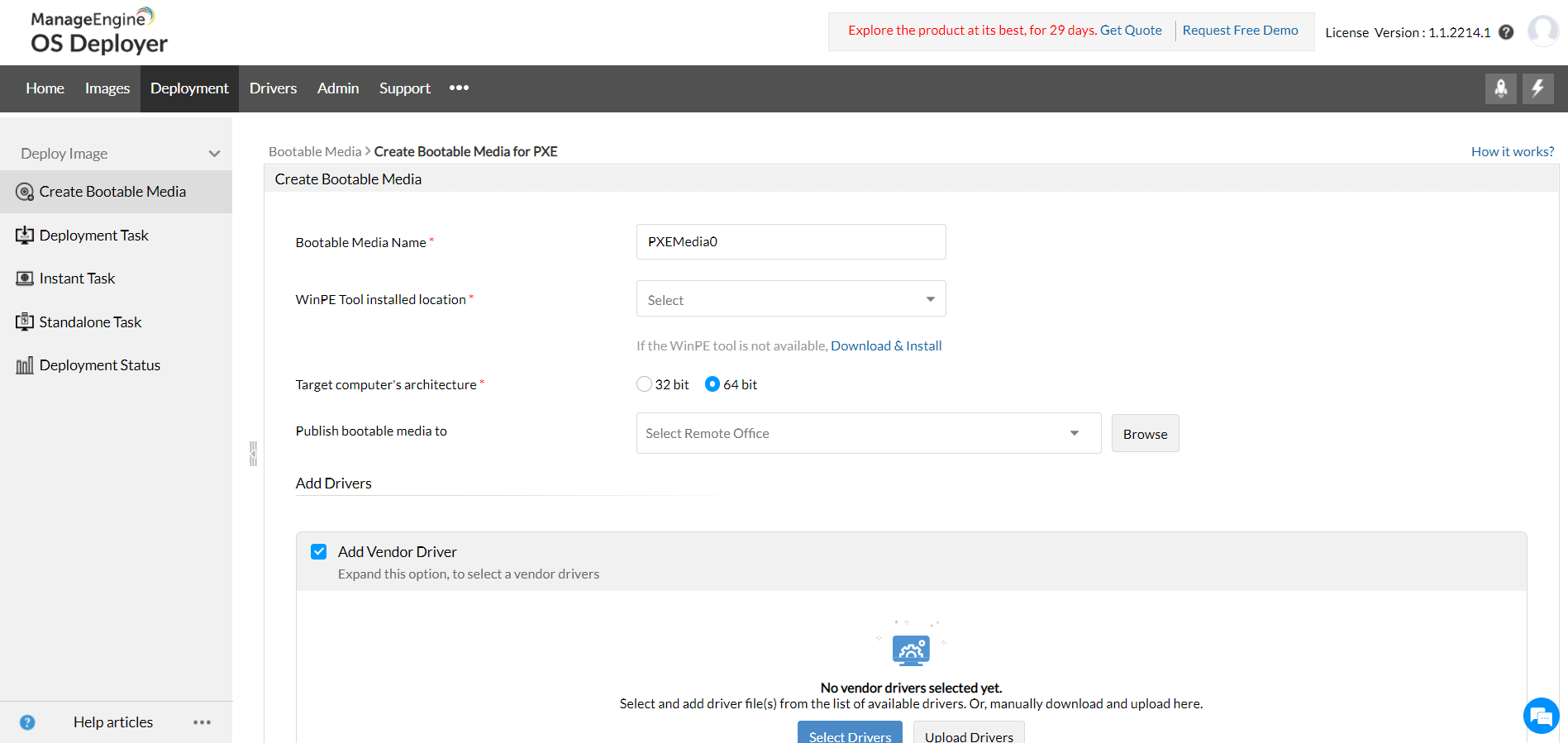Open Create Bootable Media in the sidebar
This screenshot has width=1568, height=743.
pos(116,192)
